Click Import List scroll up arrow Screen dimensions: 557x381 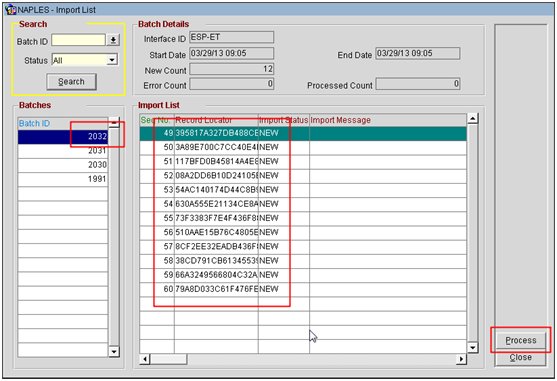472,119
